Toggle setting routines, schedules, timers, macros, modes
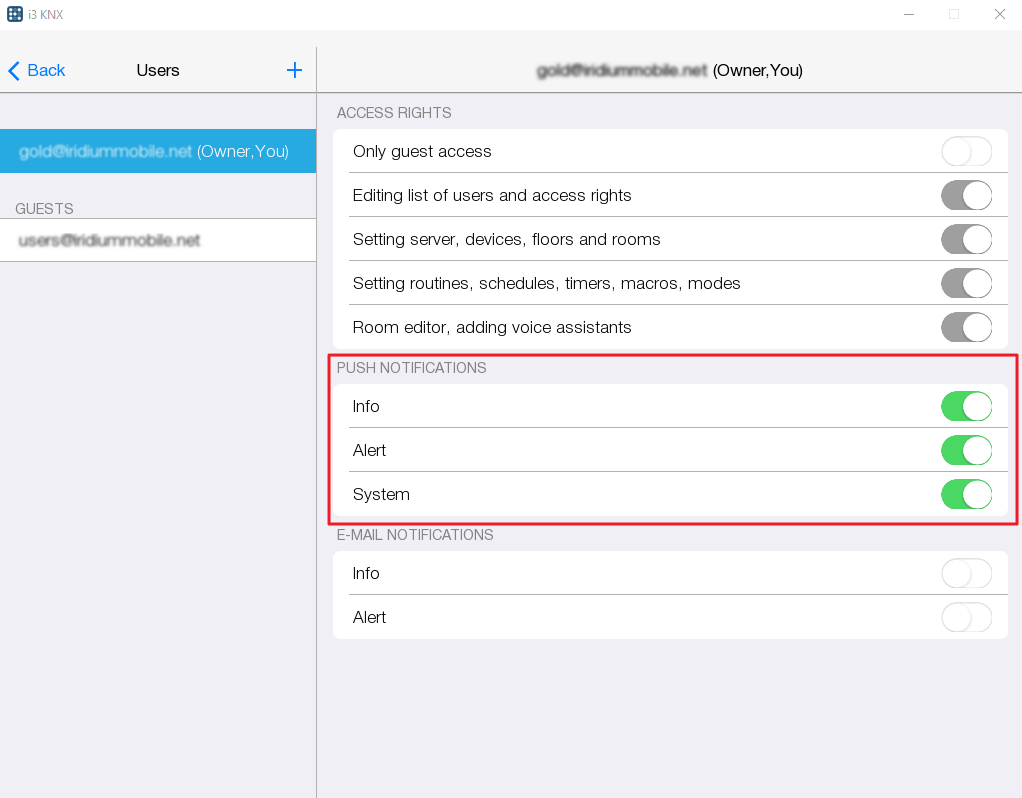The image size is (1022, 798). 966,284
